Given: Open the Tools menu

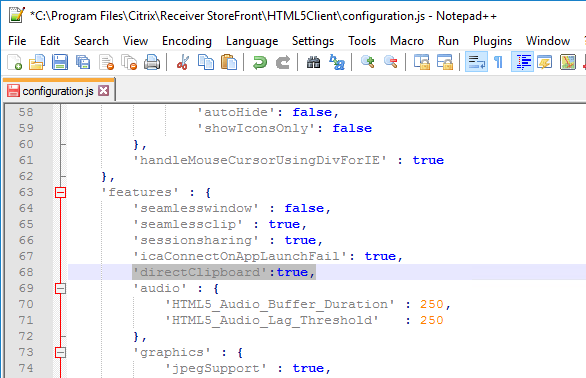Looking at the screenshot, I should coord(362,41).
